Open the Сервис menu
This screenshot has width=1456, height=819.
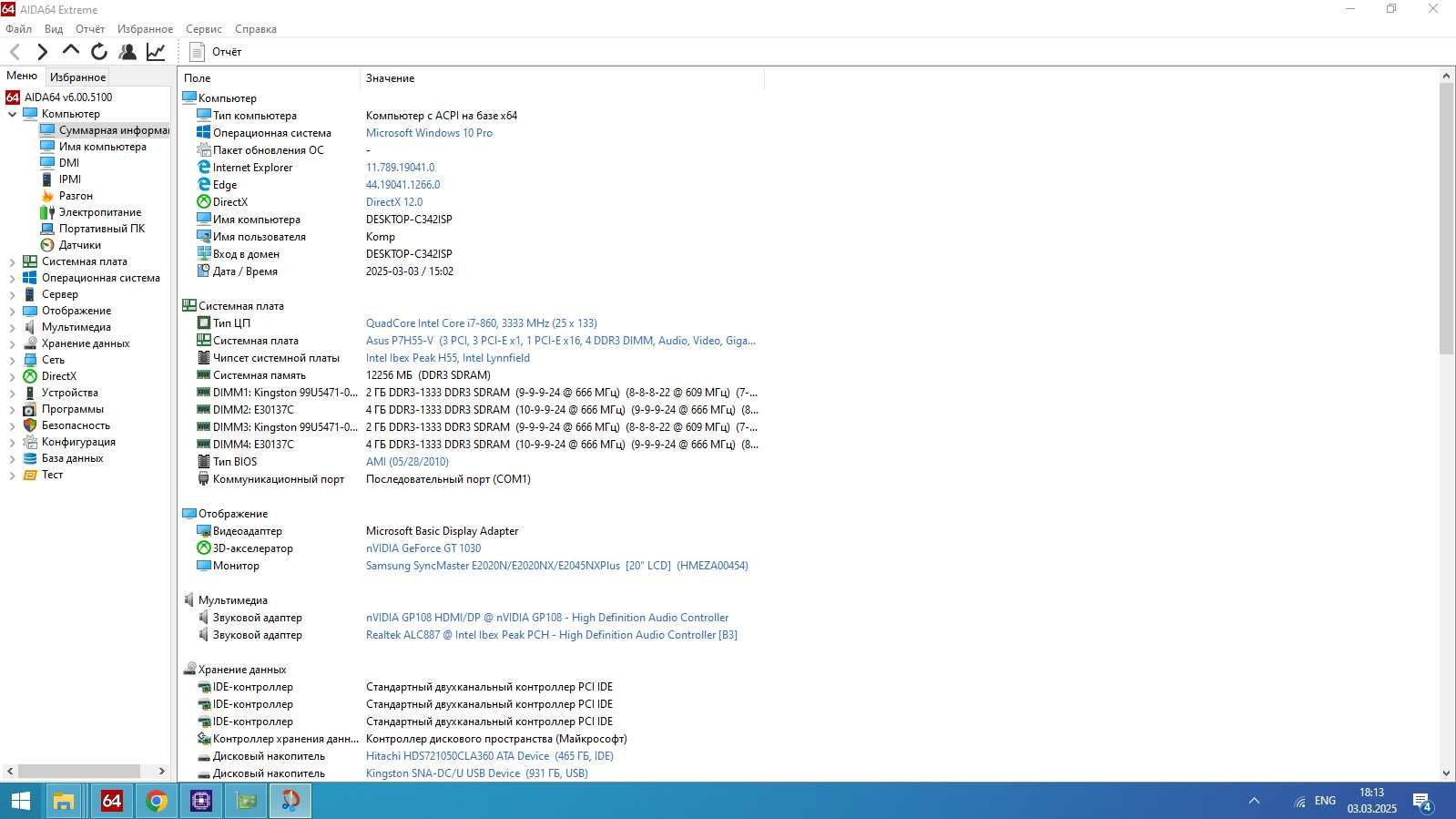click(204, 29)
